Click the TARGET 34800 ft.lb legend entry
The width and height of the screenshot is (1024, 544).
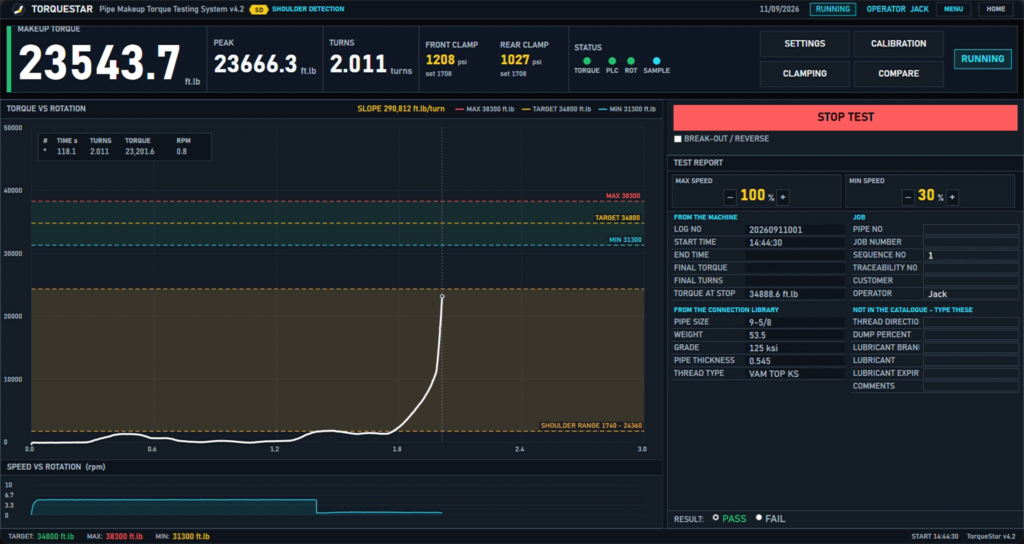click(x=556, y=109)
